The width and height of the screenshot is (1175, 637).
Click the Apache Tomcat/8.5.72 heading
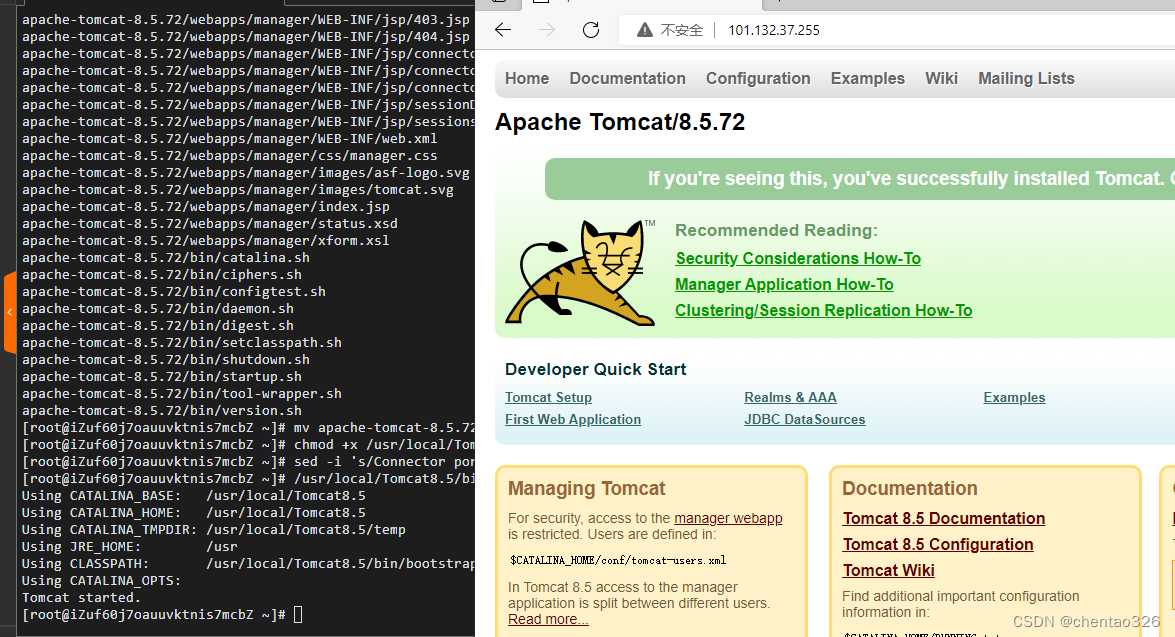(x=620, y=122)
